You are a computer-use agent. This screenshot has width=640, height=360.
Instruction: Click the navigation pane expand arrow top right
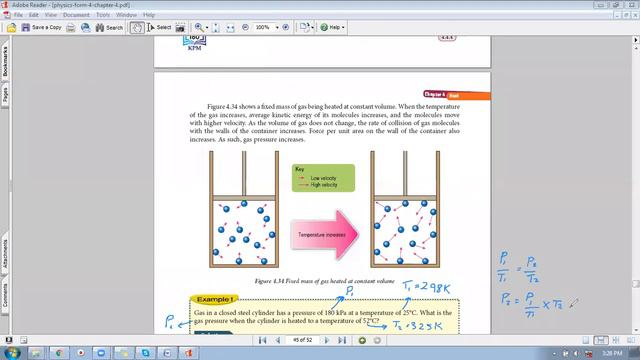coord(636,40)
